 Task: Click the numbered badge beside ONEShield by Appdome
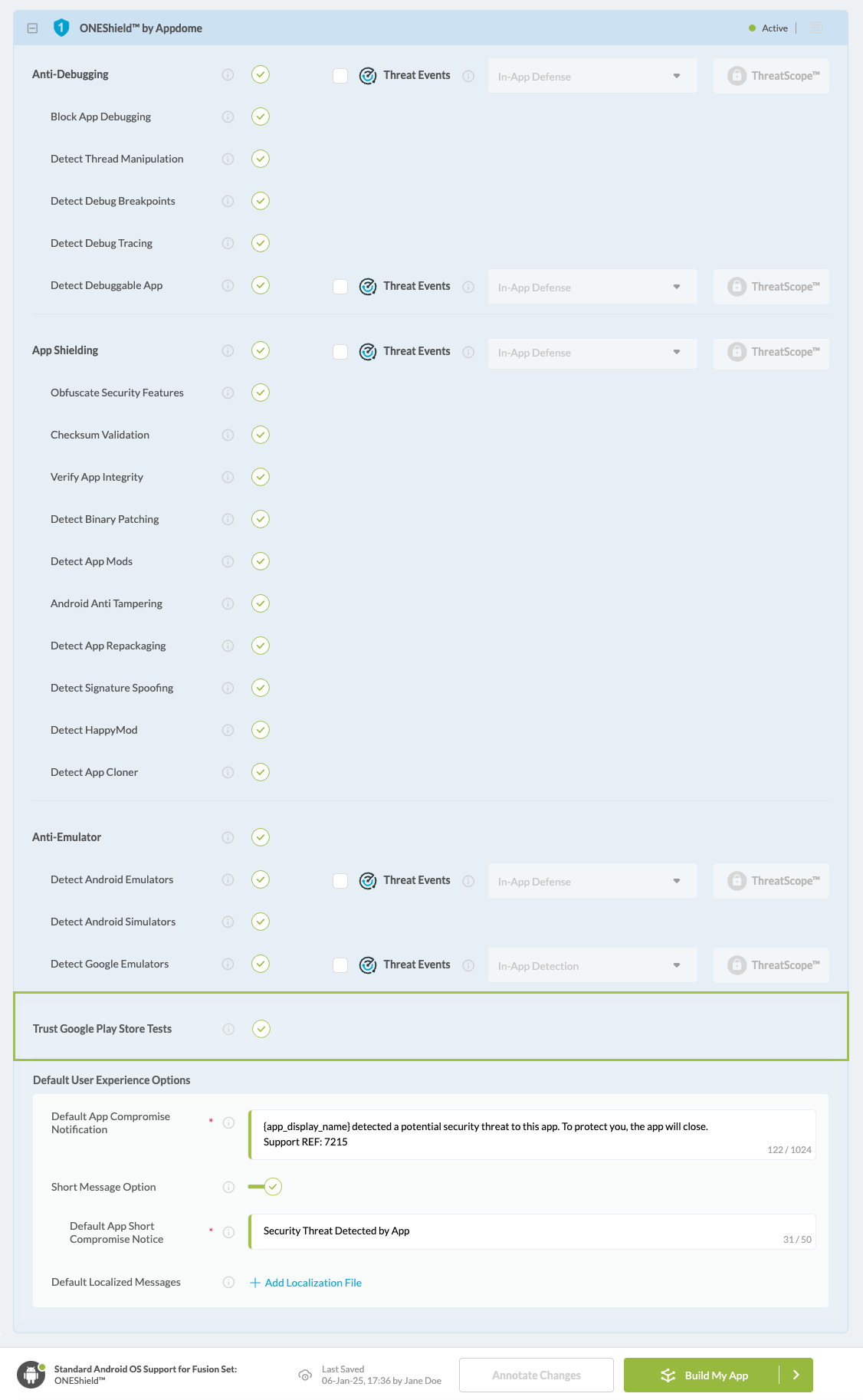(x=61, y=28)
